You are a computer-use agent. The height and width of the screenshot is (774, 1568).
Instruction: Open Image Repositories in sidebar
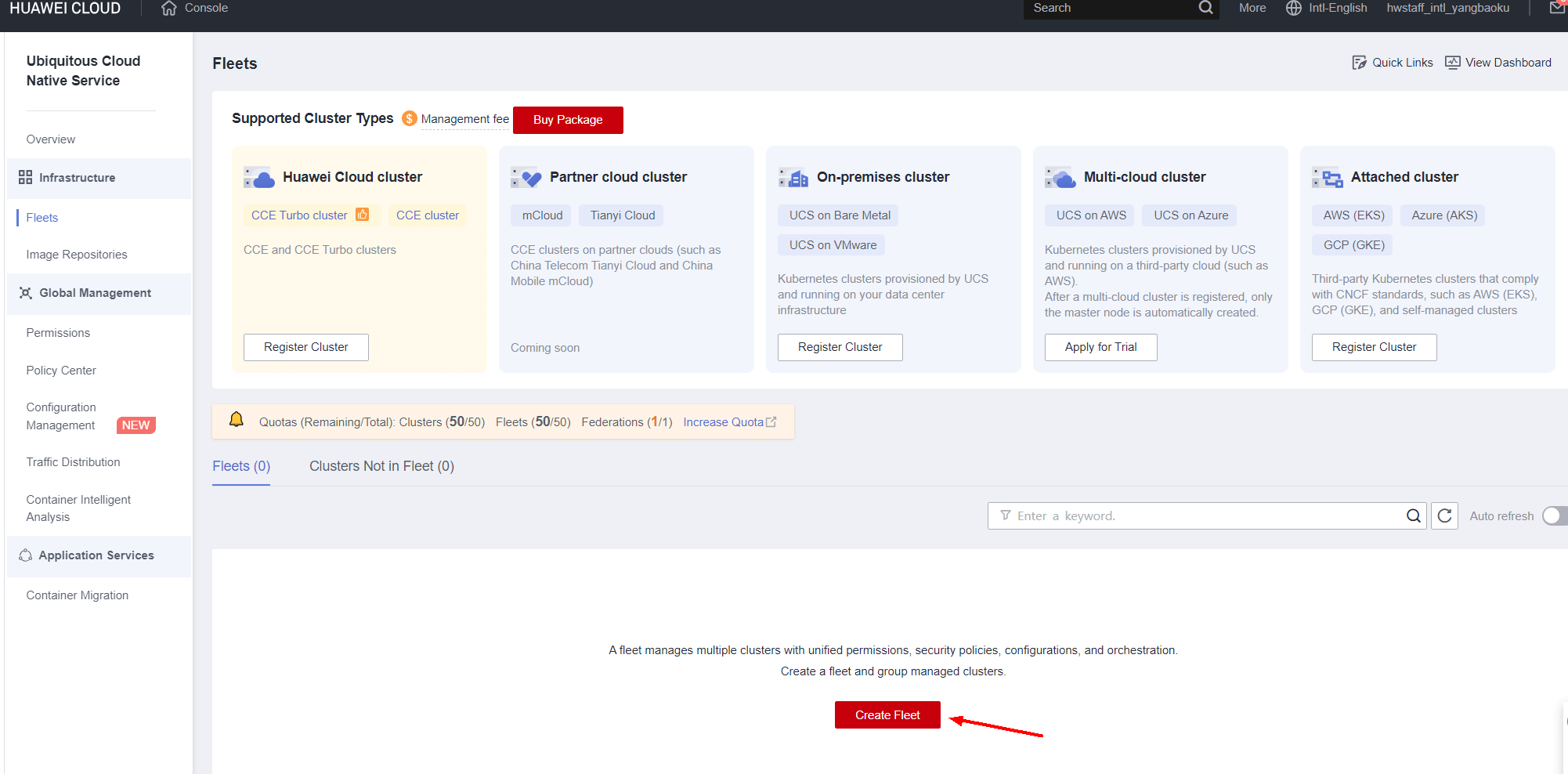[x=77, y=255]
